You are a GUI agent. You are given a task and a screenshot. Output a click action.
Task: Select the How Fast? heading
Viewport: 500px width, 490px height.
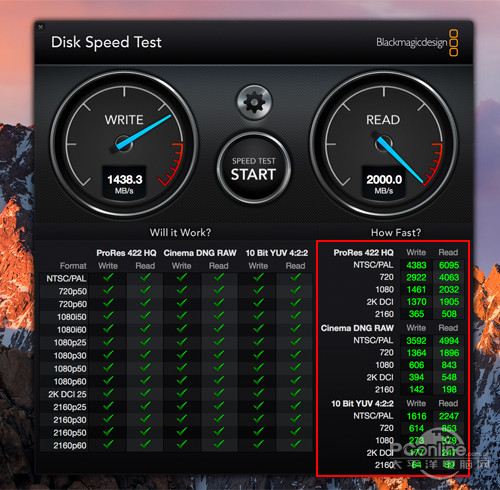[396, 232]
